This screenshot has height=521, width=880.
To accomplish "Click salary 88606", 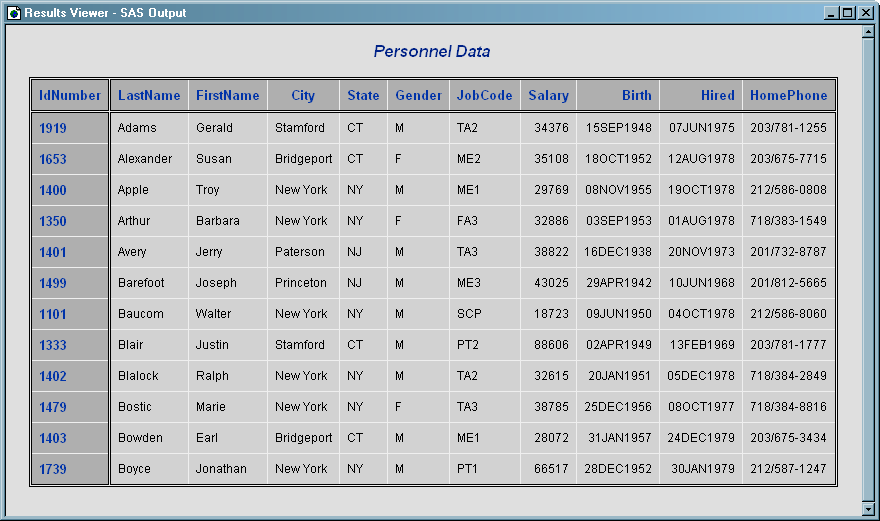I will coord(551,345).
